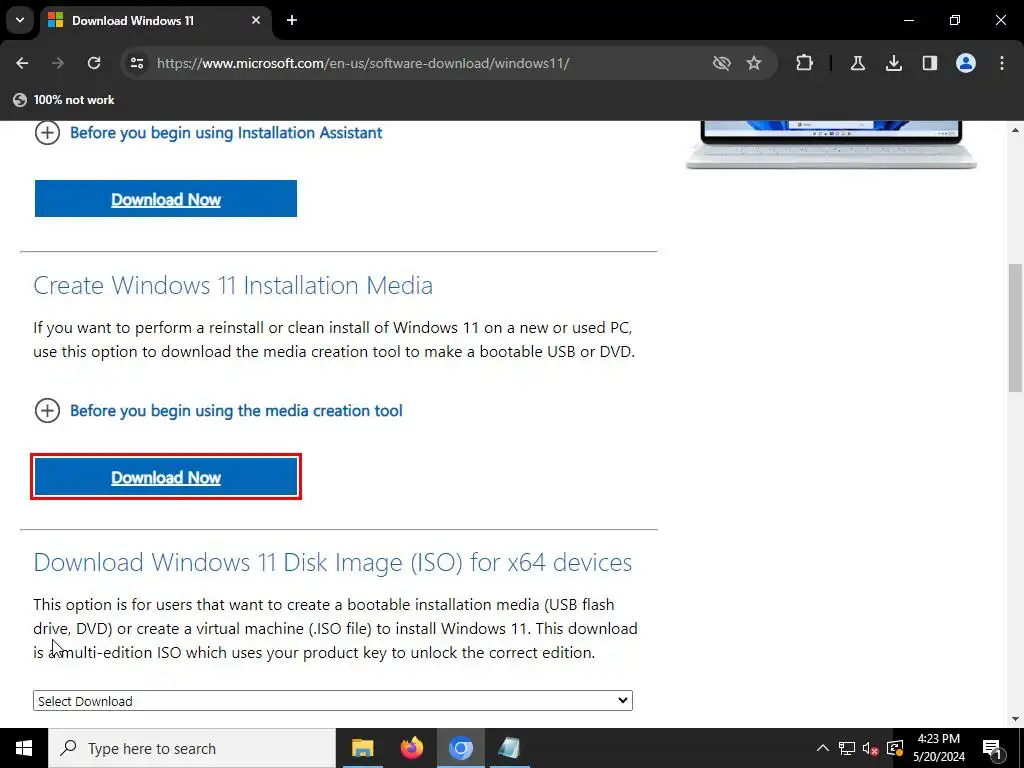Viewport: 1024px width, 768px height.
Task: Click 'Create Windows 11 Installation Media' heading
Action: [233, 285]
